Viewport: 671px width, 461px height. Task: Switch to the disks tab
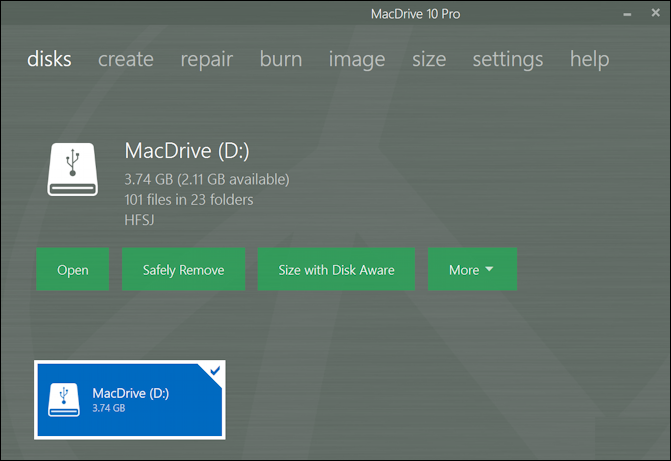point(49,59)
